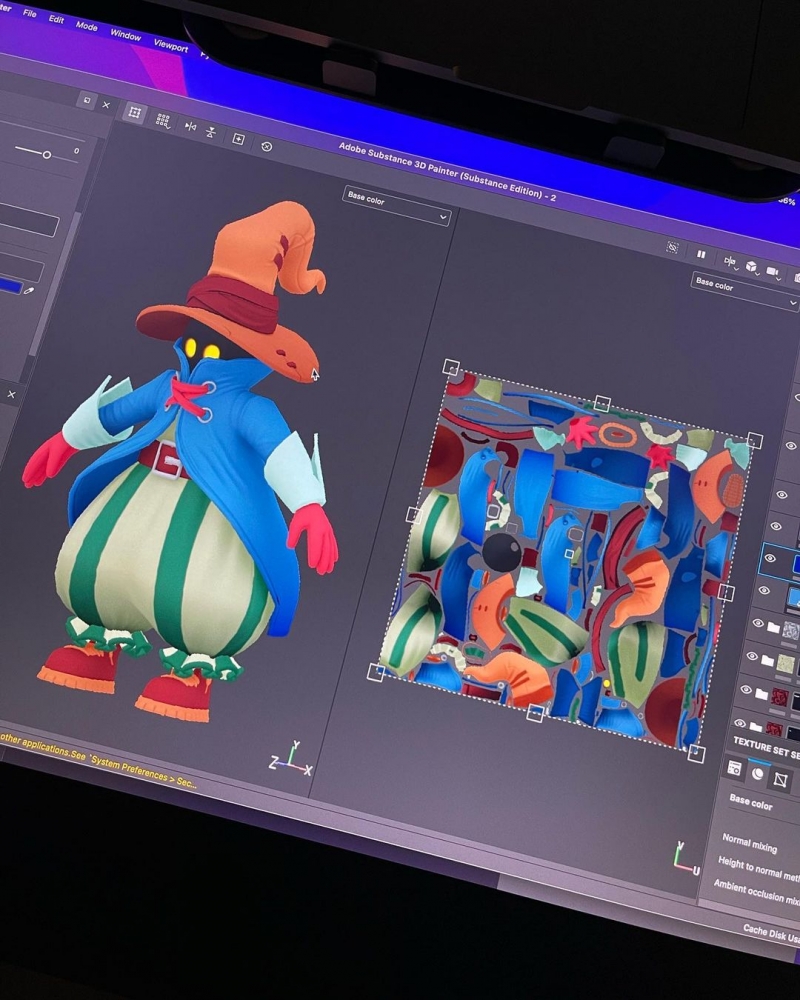The width and height of the screenshot is (800, 1000).
Task: Pause viewport rendering
Action: [x=701, y=254]
